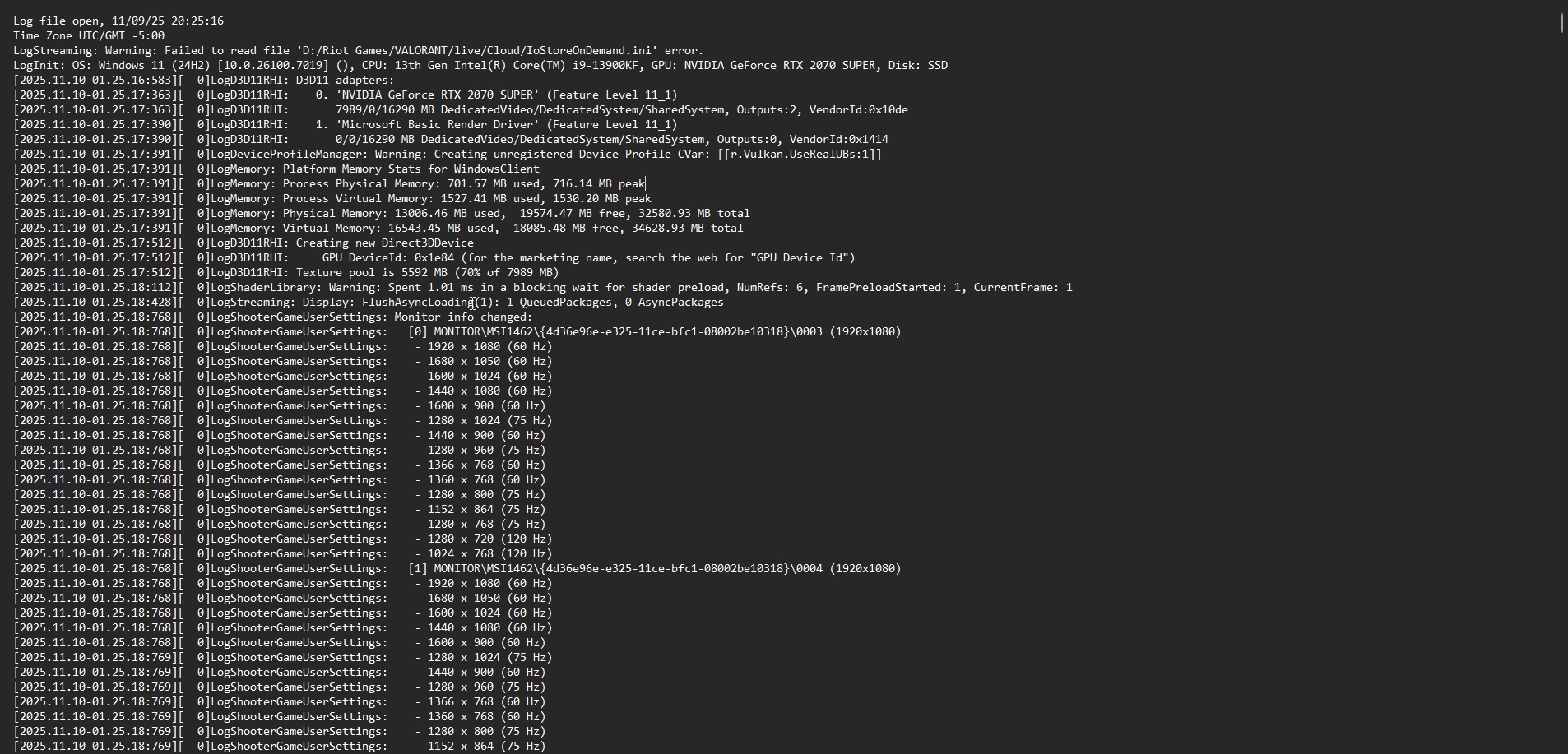
Task: Click the FlushAsyncLoading LogStreaming line
Action: pyautogui.click(x=369, y=302)
